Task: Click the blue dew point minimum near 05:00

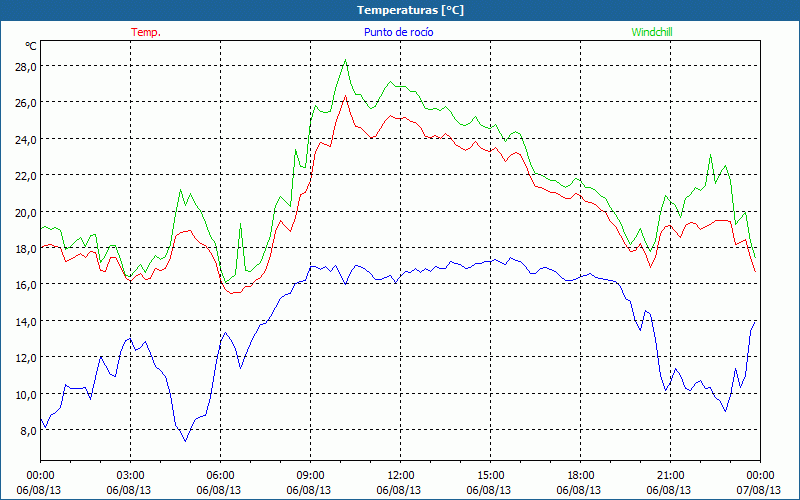Action: 185,440
